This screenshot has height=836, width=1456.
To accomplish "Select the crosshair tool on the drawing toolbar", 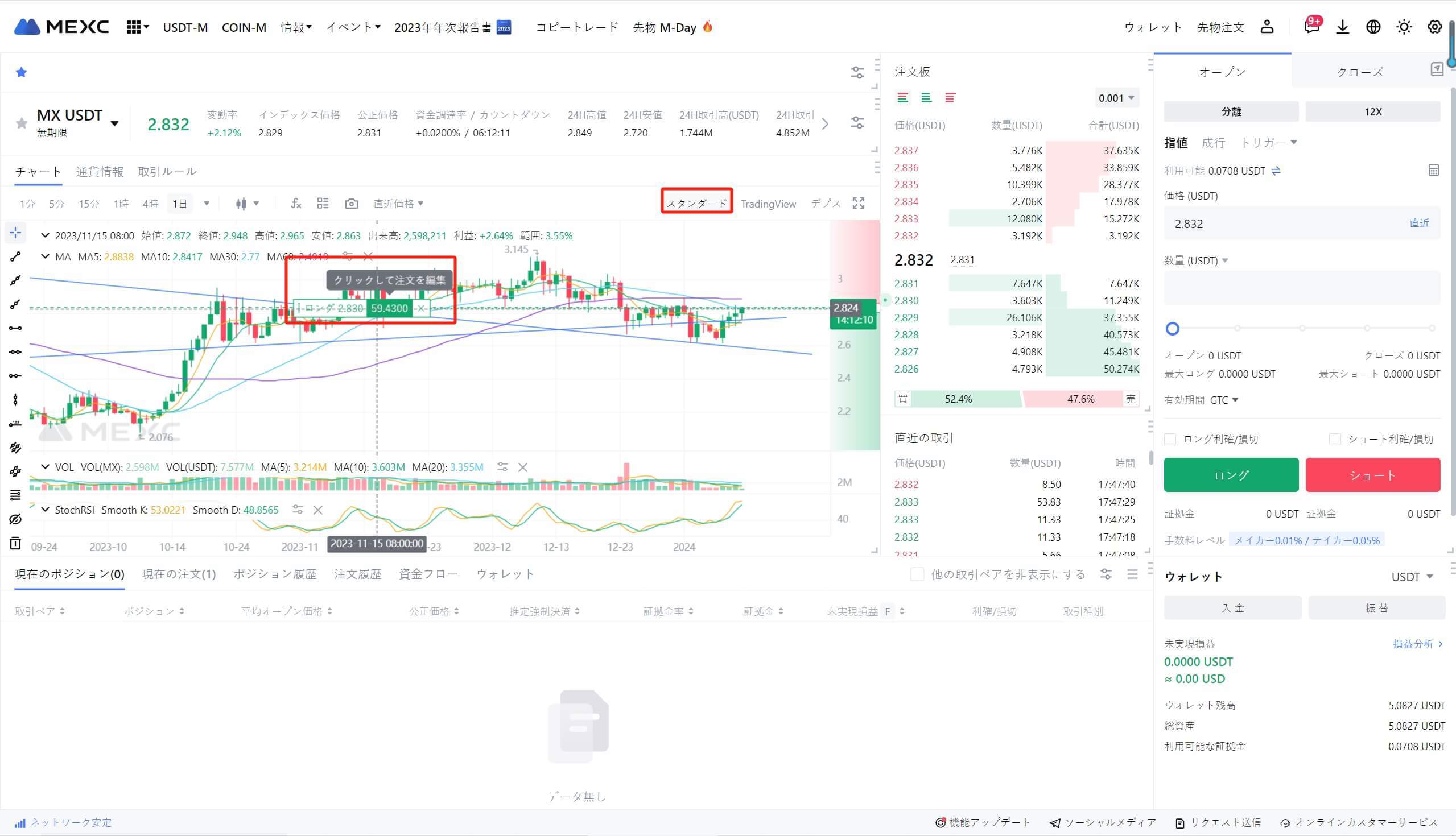I will [x=15, y=233].
